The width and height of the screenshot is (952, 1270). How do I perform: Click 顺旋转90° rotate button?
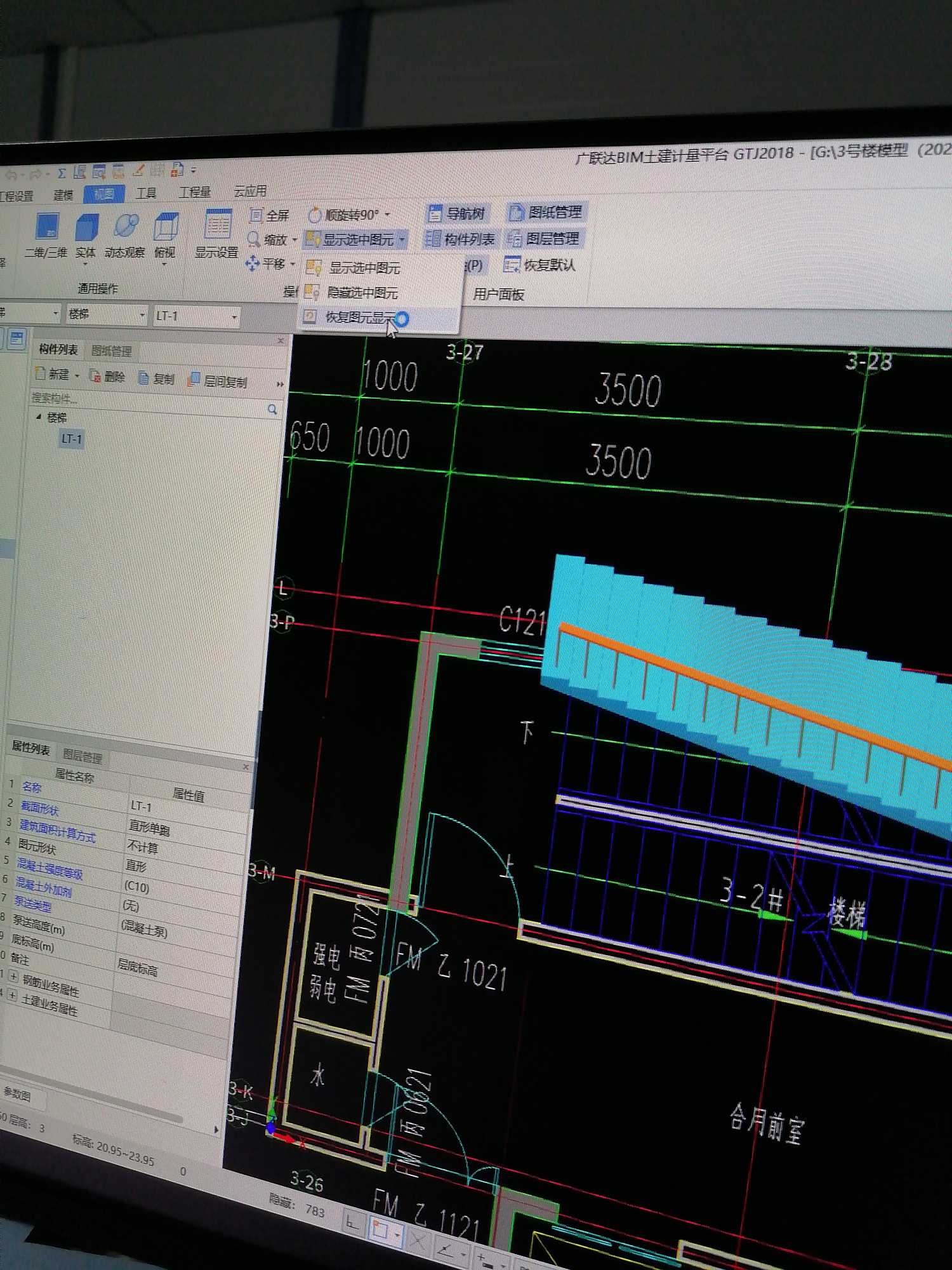[x=345, y=215]
